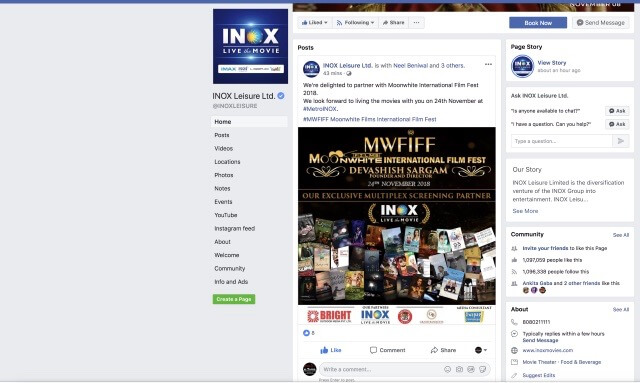Open the Page Story avatar ring
This screenshot has width=640, height=383.
522,66
